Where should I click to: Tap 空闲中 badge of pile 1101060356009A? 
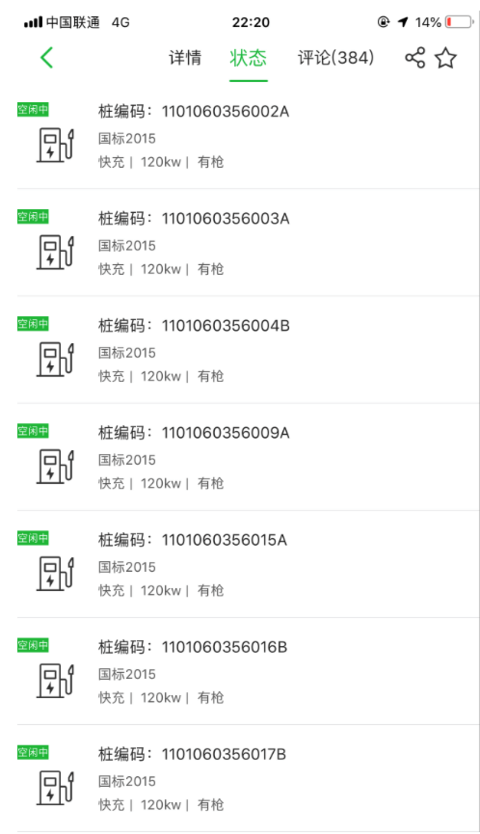pyautogui.click(x=33, y=430)
